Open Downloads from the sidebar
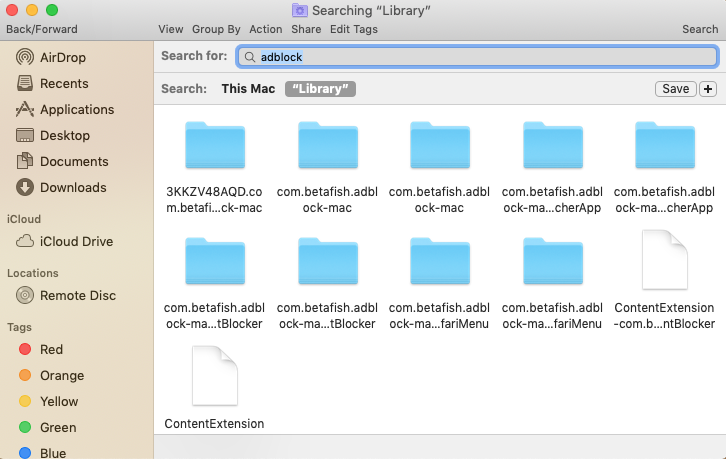The width and height of the screenshot is (726, 459). (x=72, y=187)
